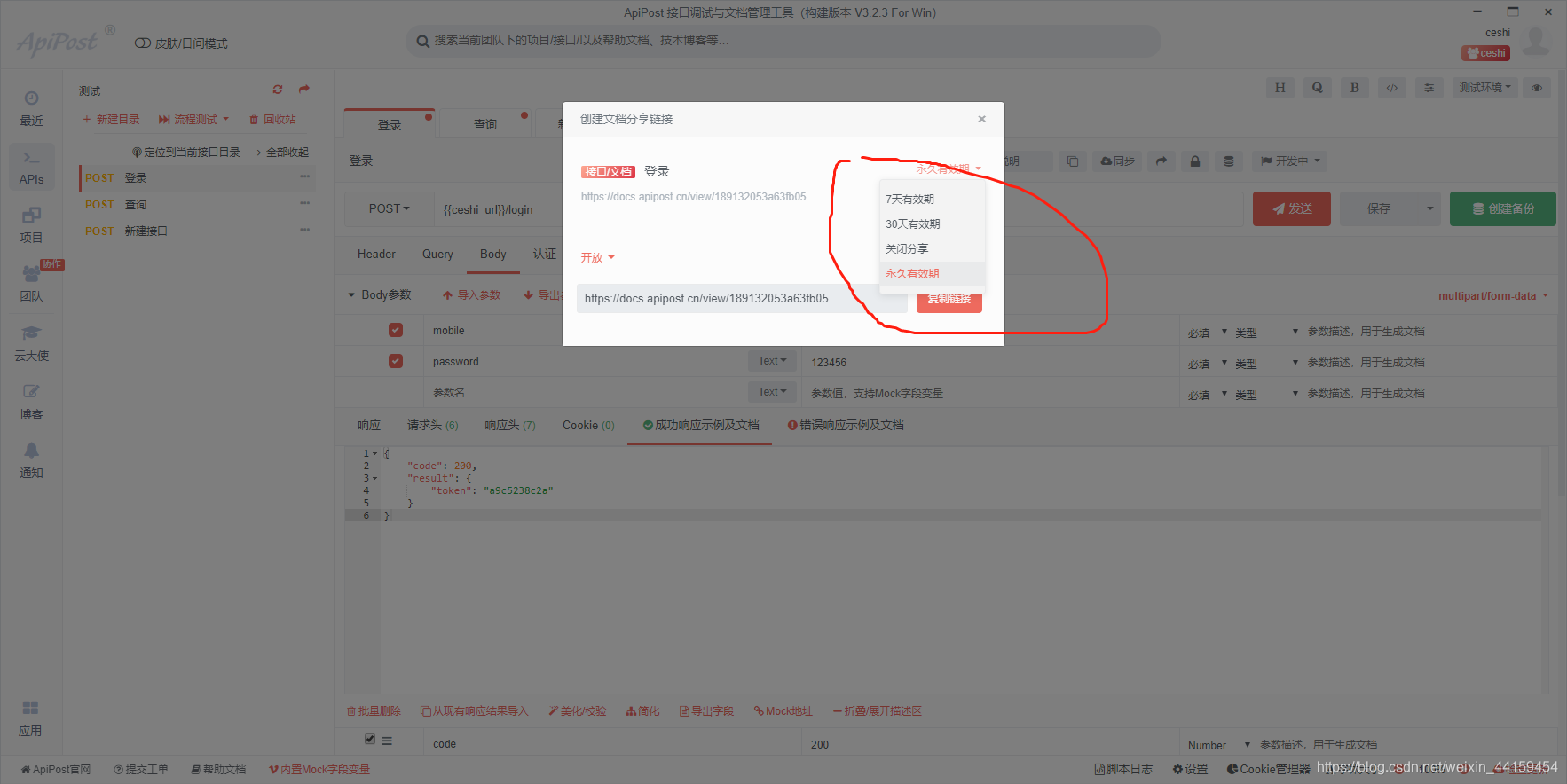Click the Mock地址 link button
This screenshot has width=1567, height=784.
[783, 711]
